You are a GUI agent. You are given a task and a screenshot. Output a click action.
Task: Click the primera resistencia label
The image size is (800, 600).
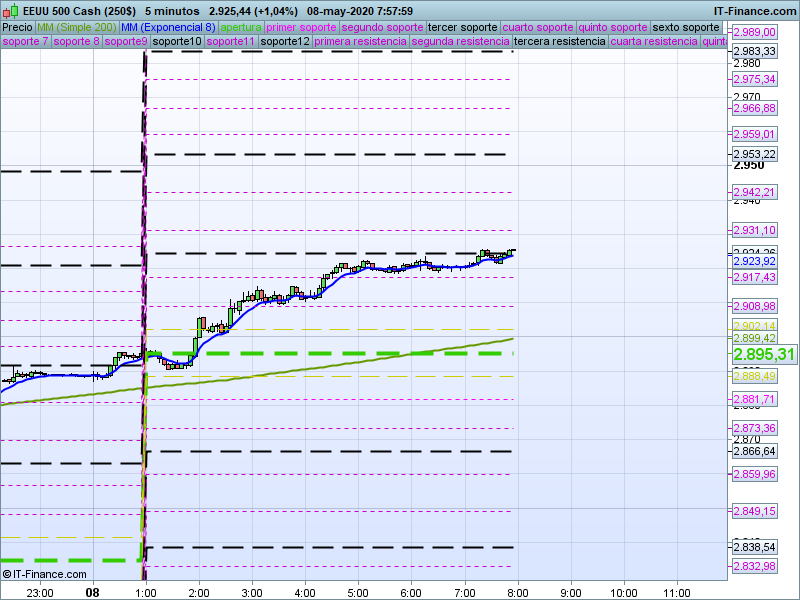click(x=360, y=42)
